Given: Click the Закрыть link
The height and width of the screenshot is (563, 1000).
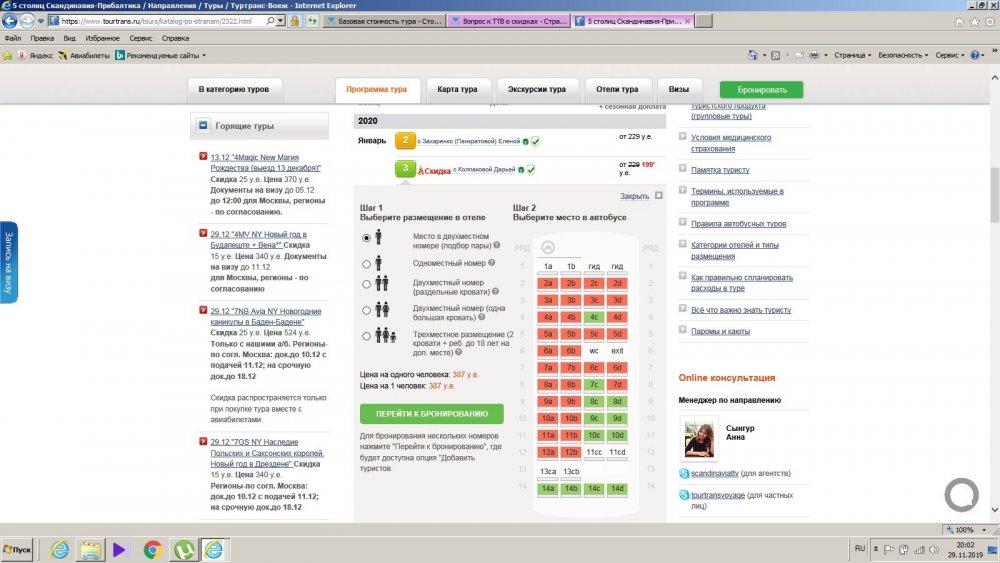Looking at the screenshot, I should point(634,196).
